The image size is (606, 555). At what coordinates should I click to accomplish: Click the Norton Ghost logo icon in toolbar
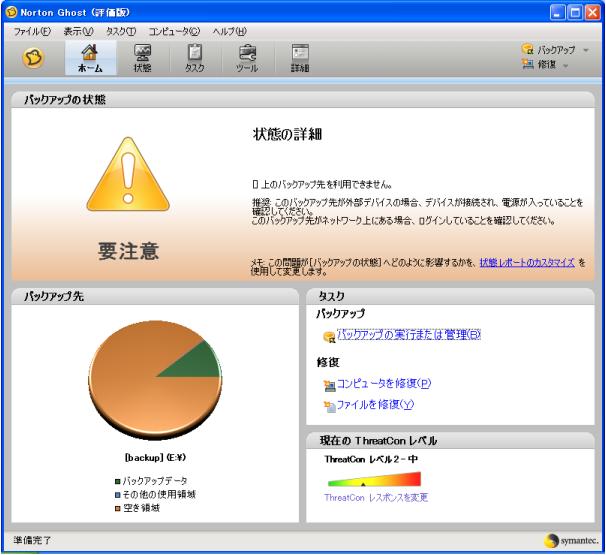(x=33, y=58)
